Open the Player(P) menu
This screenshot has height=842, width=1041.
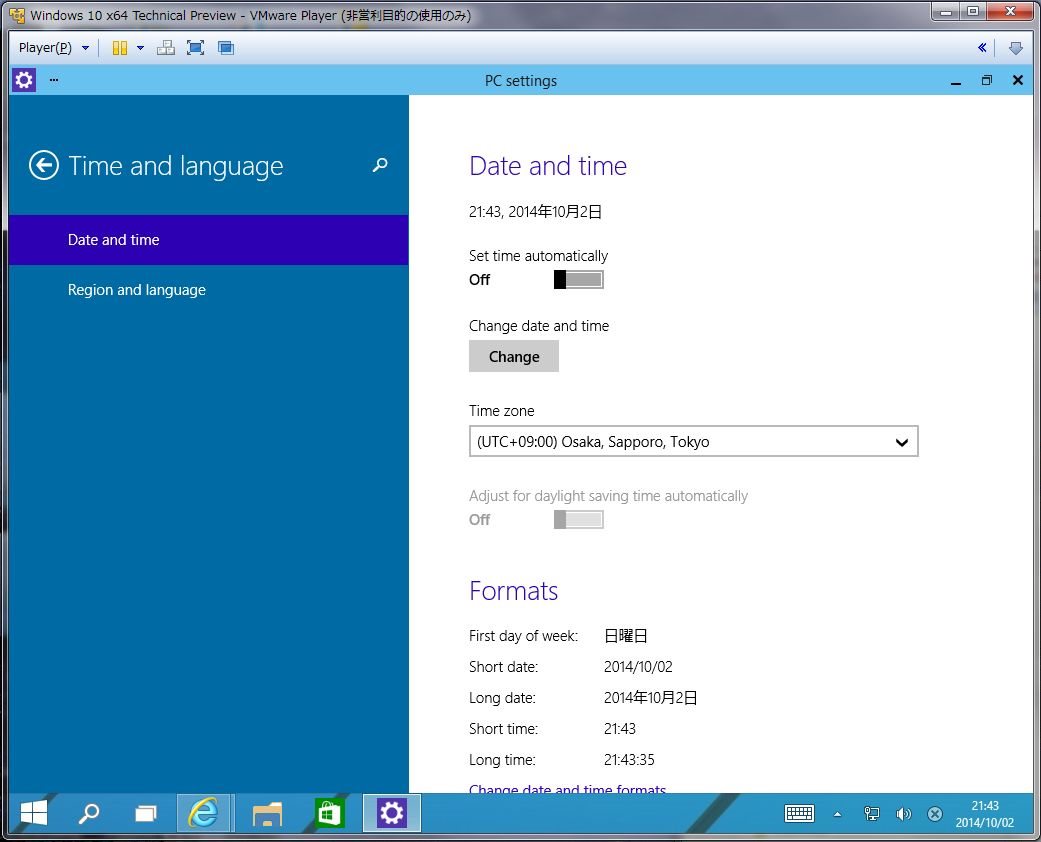click(54, 48)
